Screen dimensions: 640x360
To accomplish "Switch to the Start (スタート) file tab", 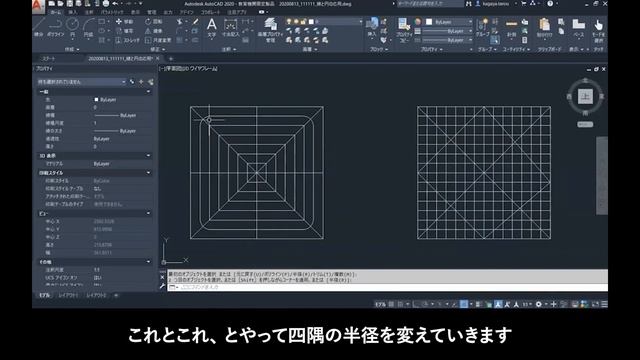I will [49, 59].
